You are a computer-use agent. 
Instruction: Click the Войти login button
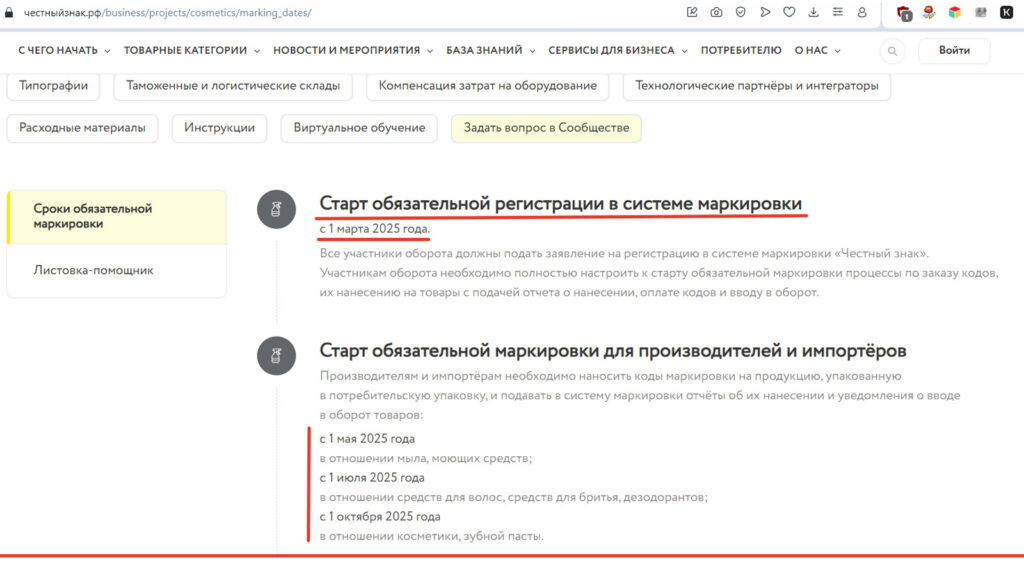[953, 50]
